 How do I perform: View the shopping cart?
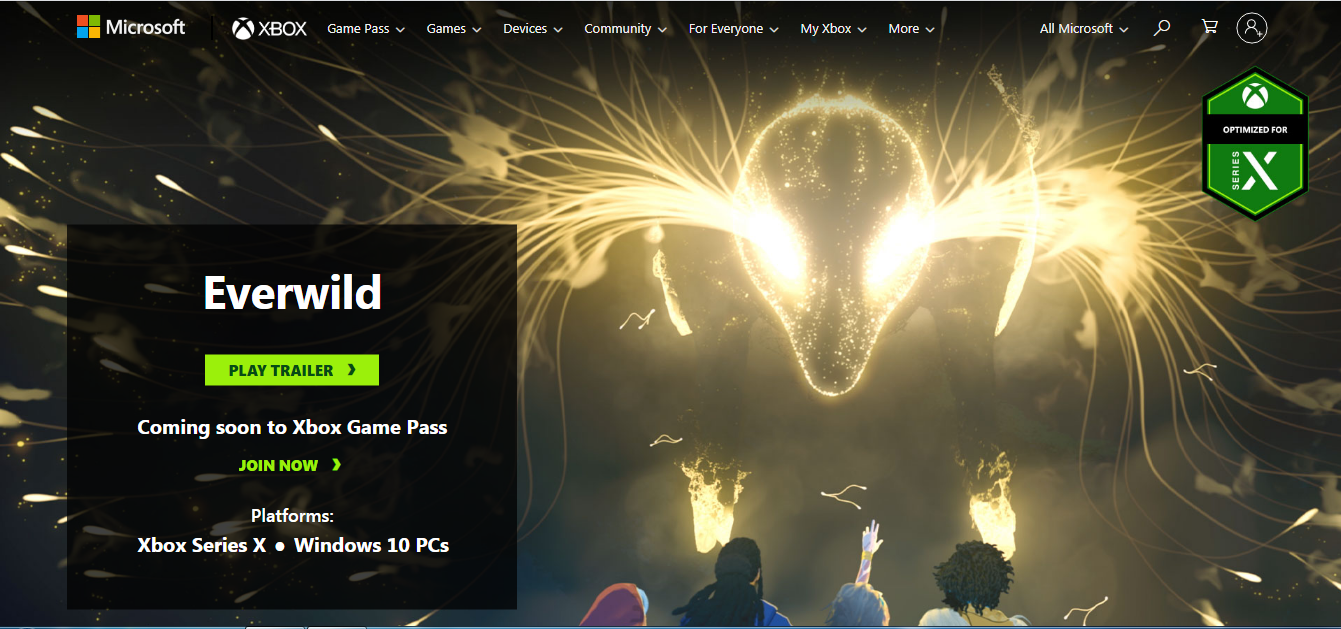tap(1209, 28)
